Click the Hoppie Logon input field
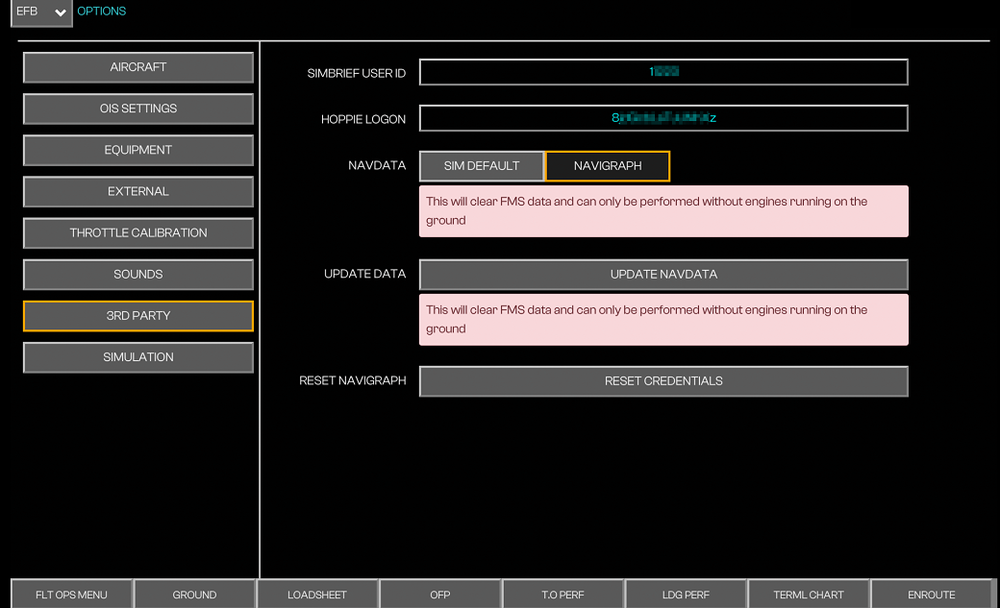1000x608 pixels. (x=663, y=118)
